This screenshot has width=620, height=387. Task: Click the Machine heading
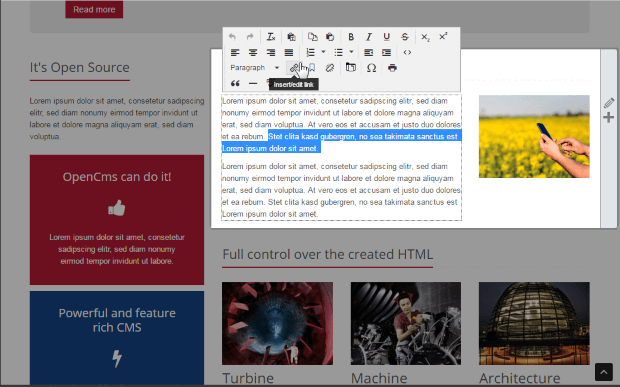pos(379,378)
